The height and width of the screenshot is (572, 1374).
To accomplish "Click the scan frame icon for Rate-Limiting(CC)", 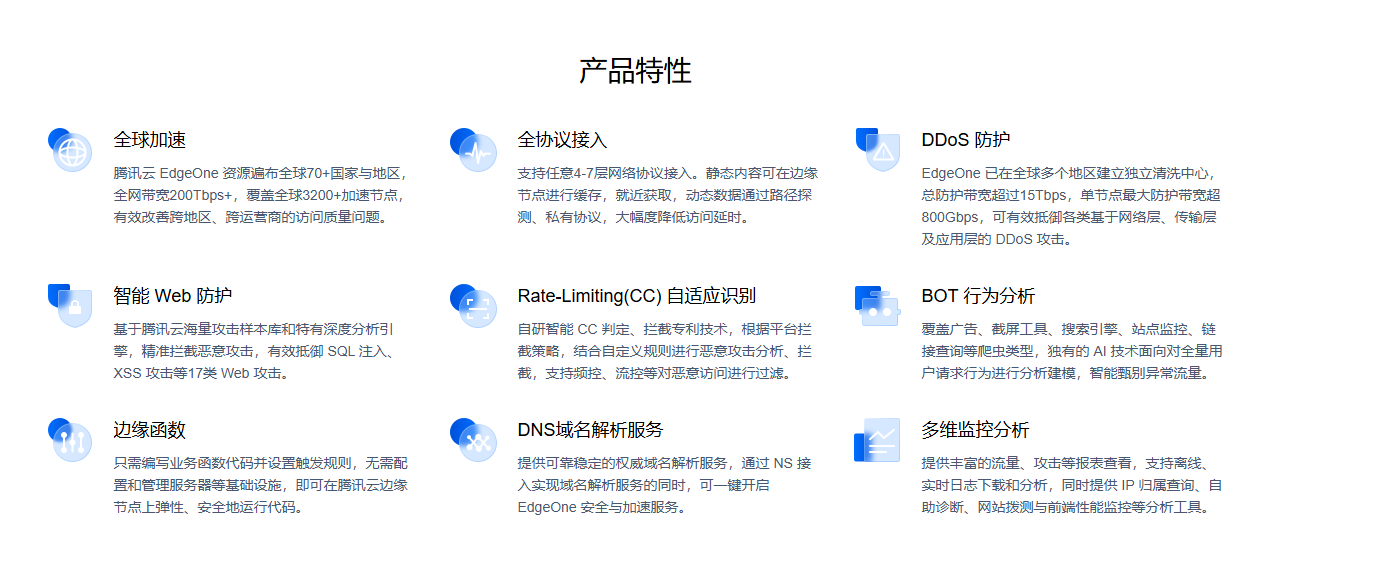I will click(x=474, y=306).
